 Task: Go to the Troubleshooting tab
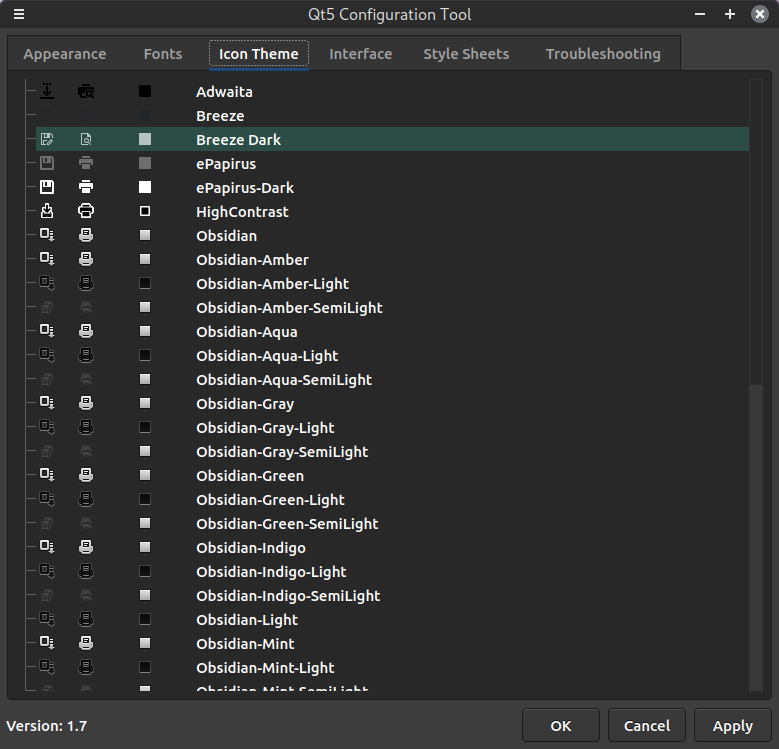point(603,54)
